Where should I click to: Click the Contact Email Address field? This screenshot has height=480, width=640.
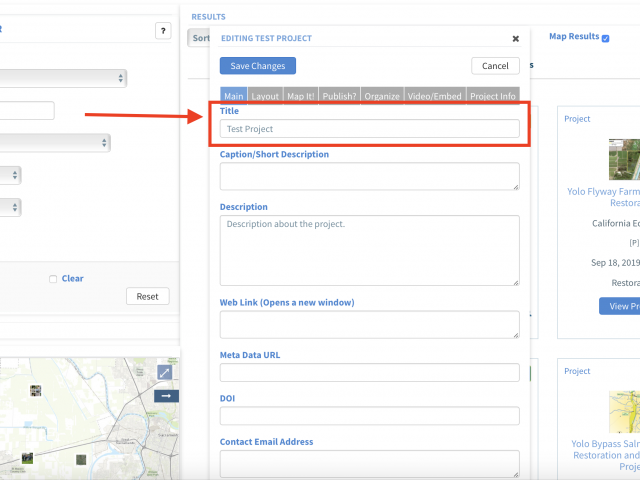point(369,464)
